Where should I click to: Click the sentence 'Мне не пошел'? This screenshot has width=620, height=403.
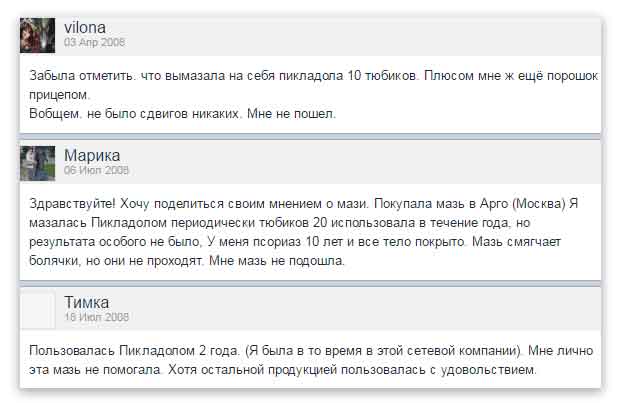[x=291, y=114]
